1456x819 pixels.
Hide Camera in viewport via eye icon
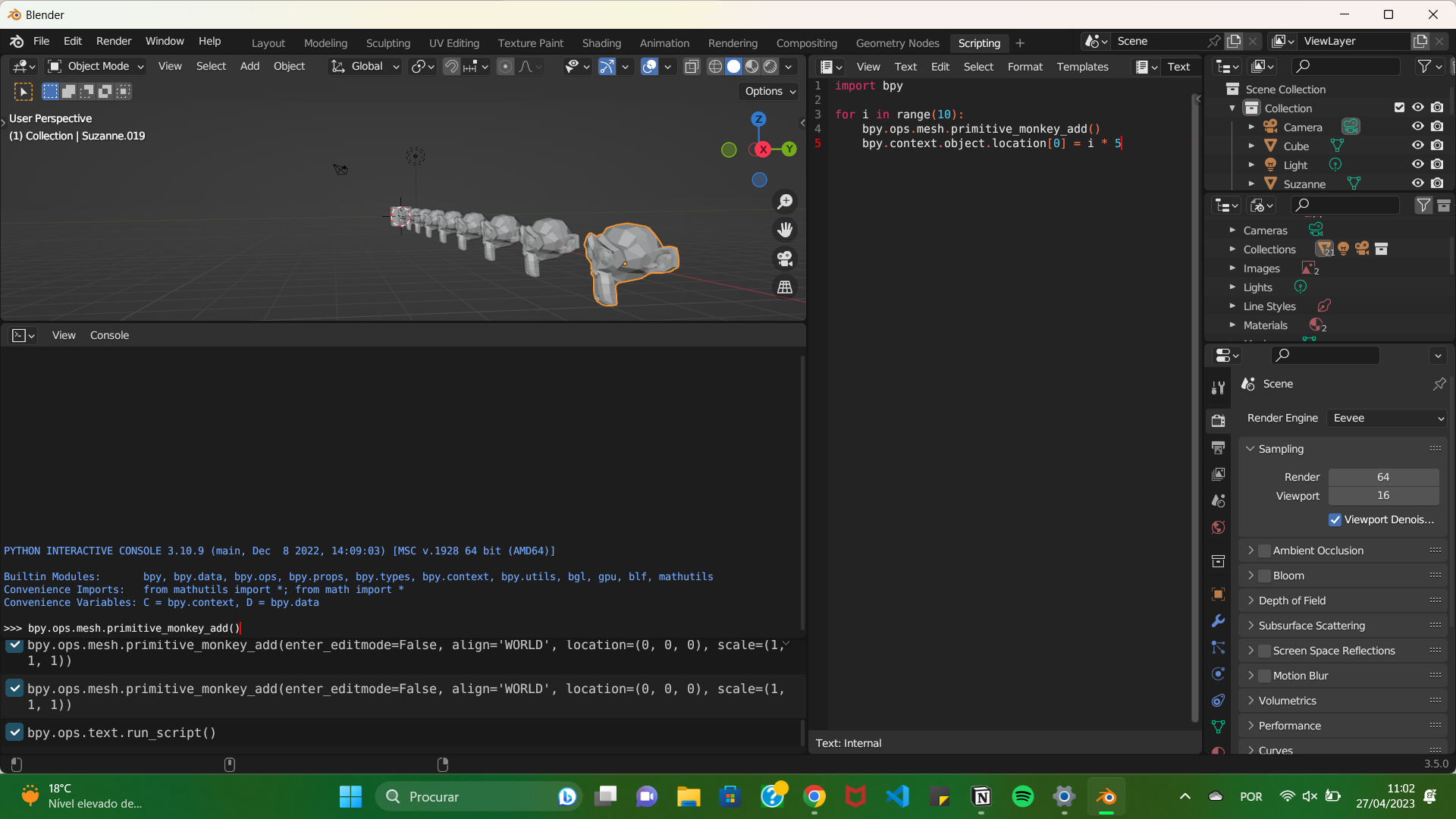click(1417, 127)
